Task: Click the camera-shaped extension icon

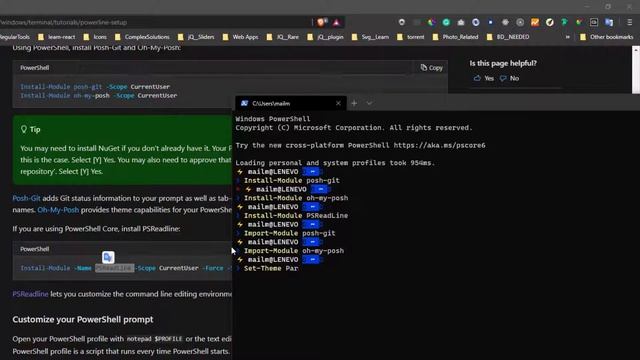Action: [461, 22]
